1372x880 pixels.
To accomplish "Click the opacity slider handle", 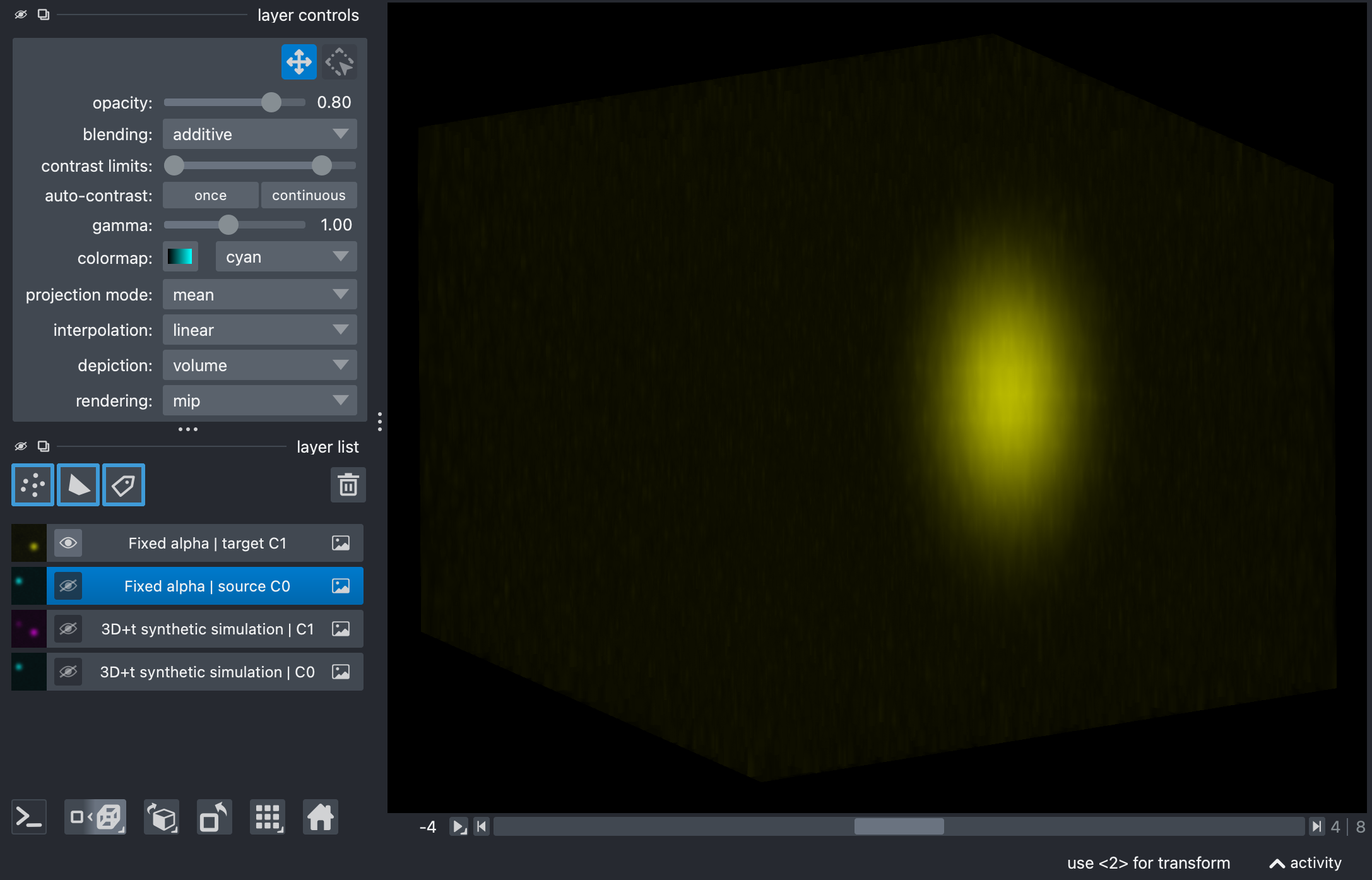I will coord(271,102).
